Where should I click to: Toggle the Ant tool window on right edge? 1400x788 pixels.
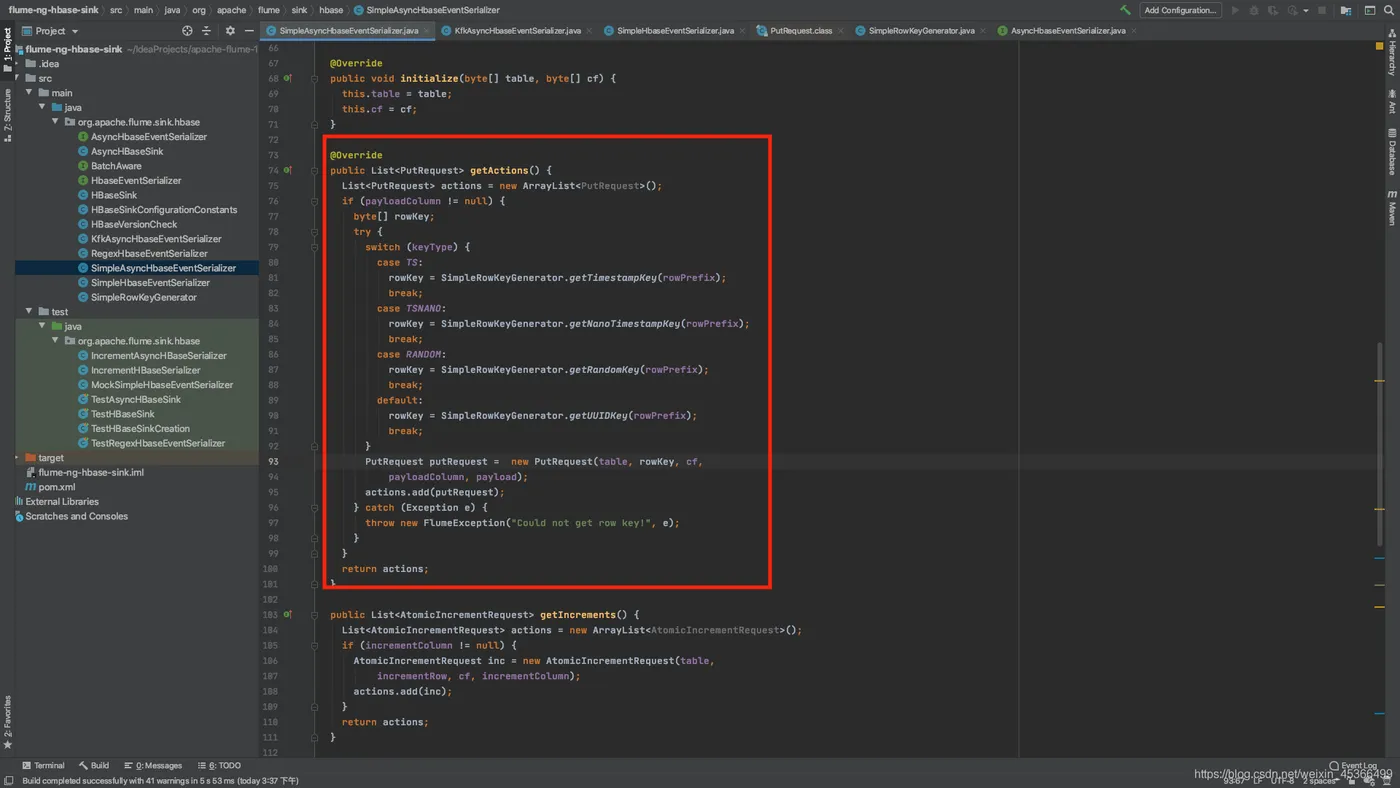point(1392,103)
